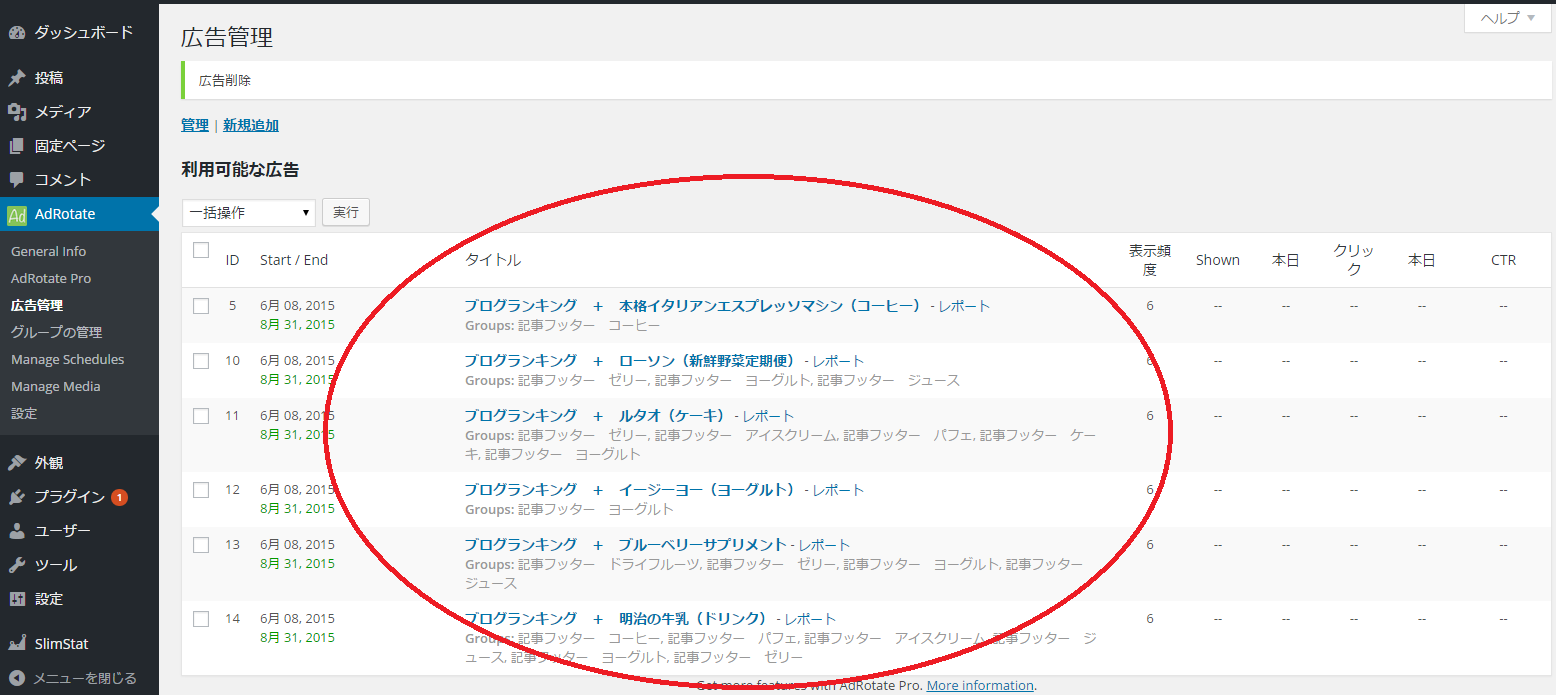The height and width of the screenshot is (695, 1556).
Task: Open グループの管理 submenu item
Action: click(56, 332)
